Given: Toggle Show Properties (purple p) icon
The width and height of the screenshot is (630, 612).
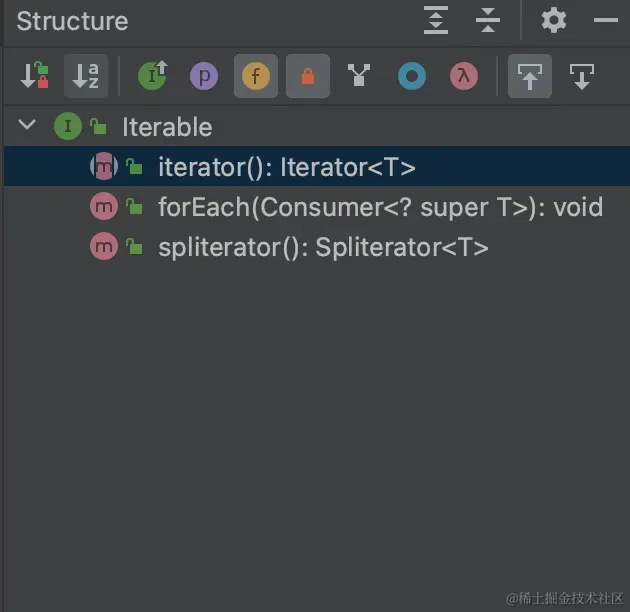Looking at the screenshot, I should [x=203, y=76].
